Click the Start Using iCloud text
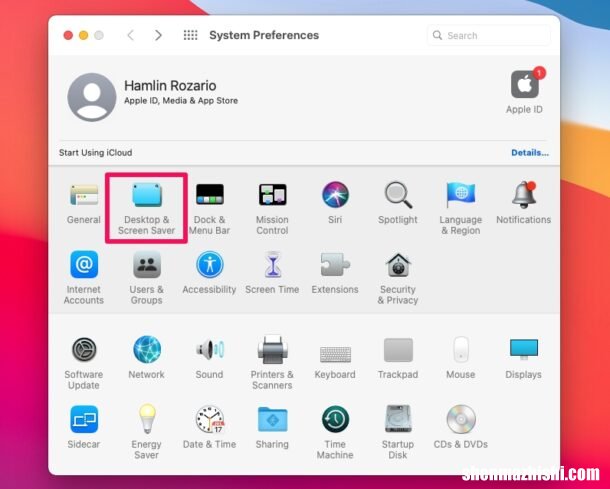This screenshot has height=489, width=610. click(95, 152)
